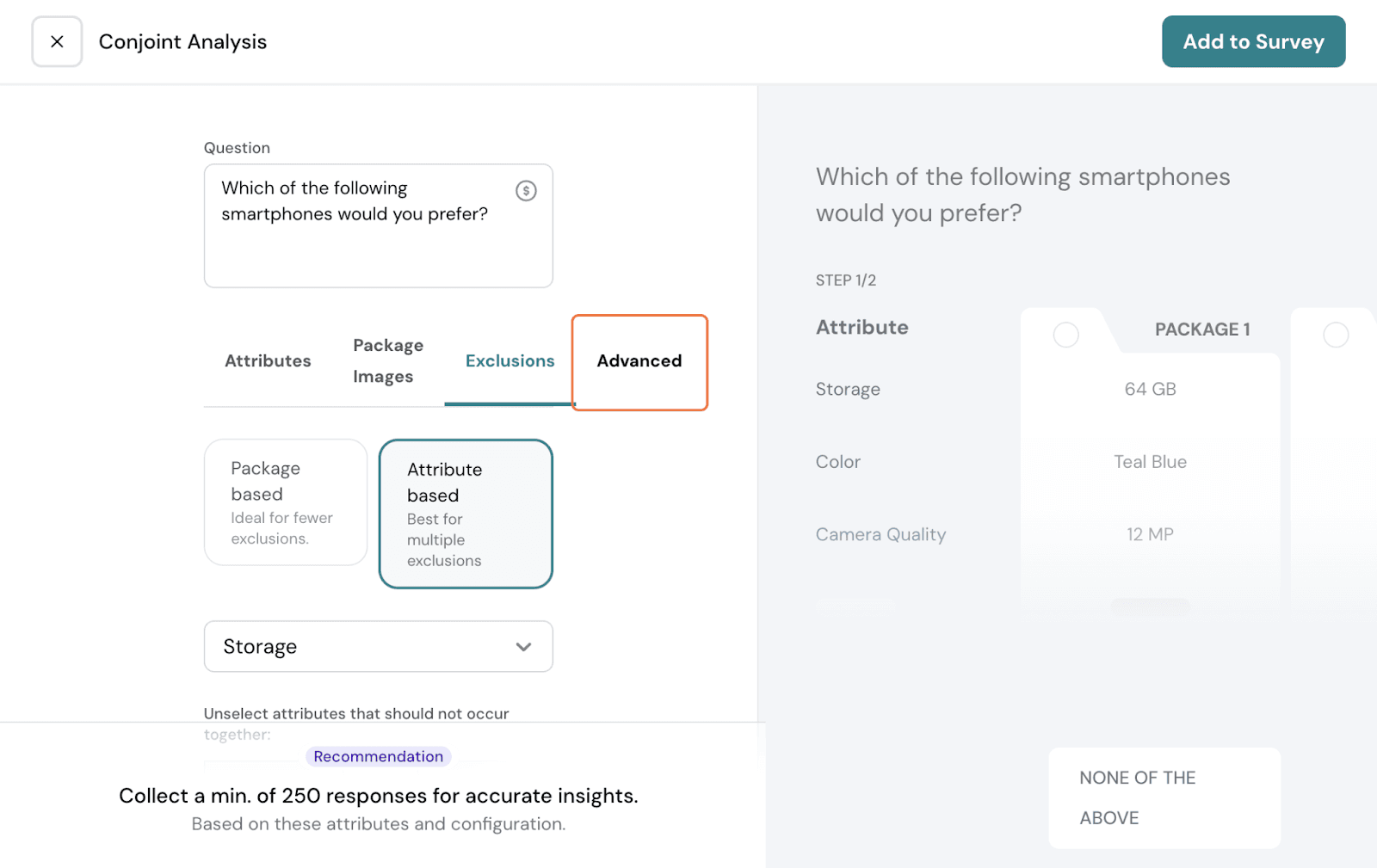Click the Recommendation badge
1377x868 pixels.
(x=378, y=756)
